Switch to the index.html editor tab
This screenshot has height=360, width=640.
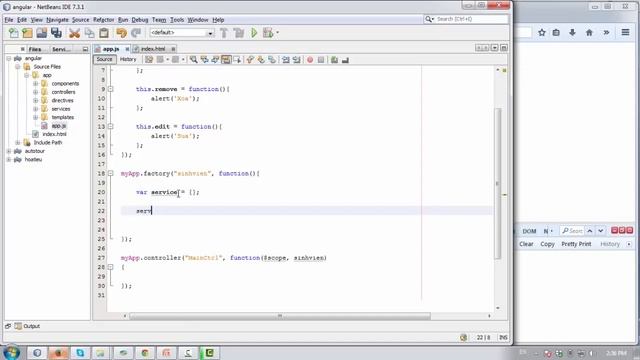153,49
